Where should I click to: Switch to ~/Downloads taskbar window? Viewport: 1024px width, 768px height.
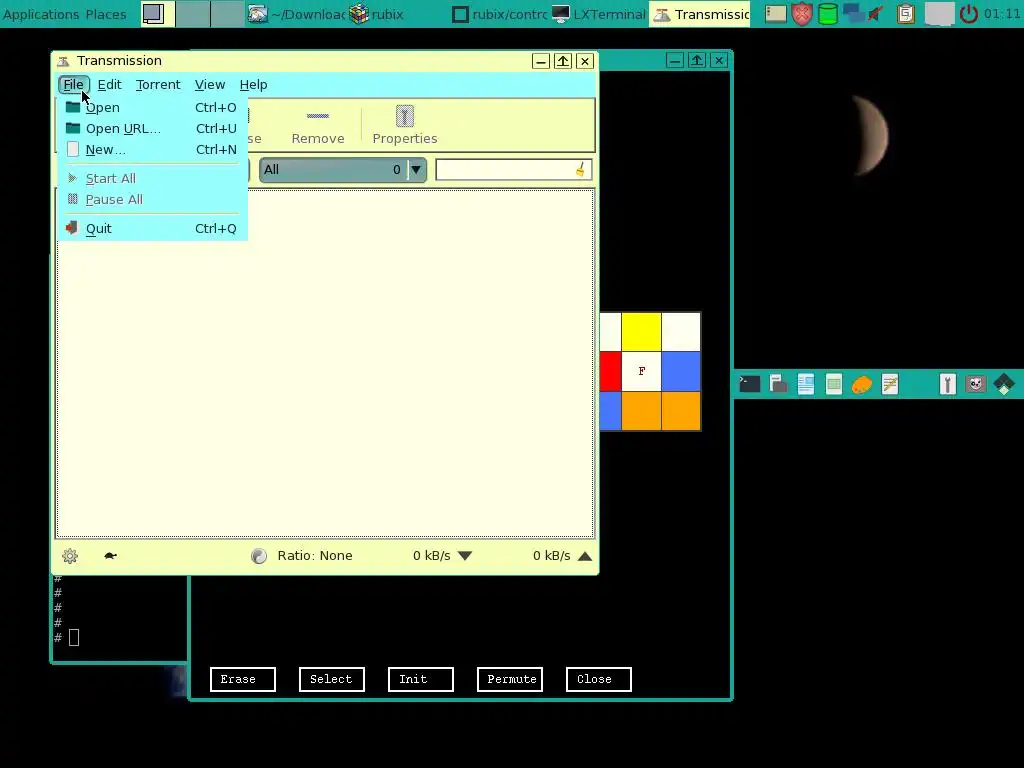297,14
